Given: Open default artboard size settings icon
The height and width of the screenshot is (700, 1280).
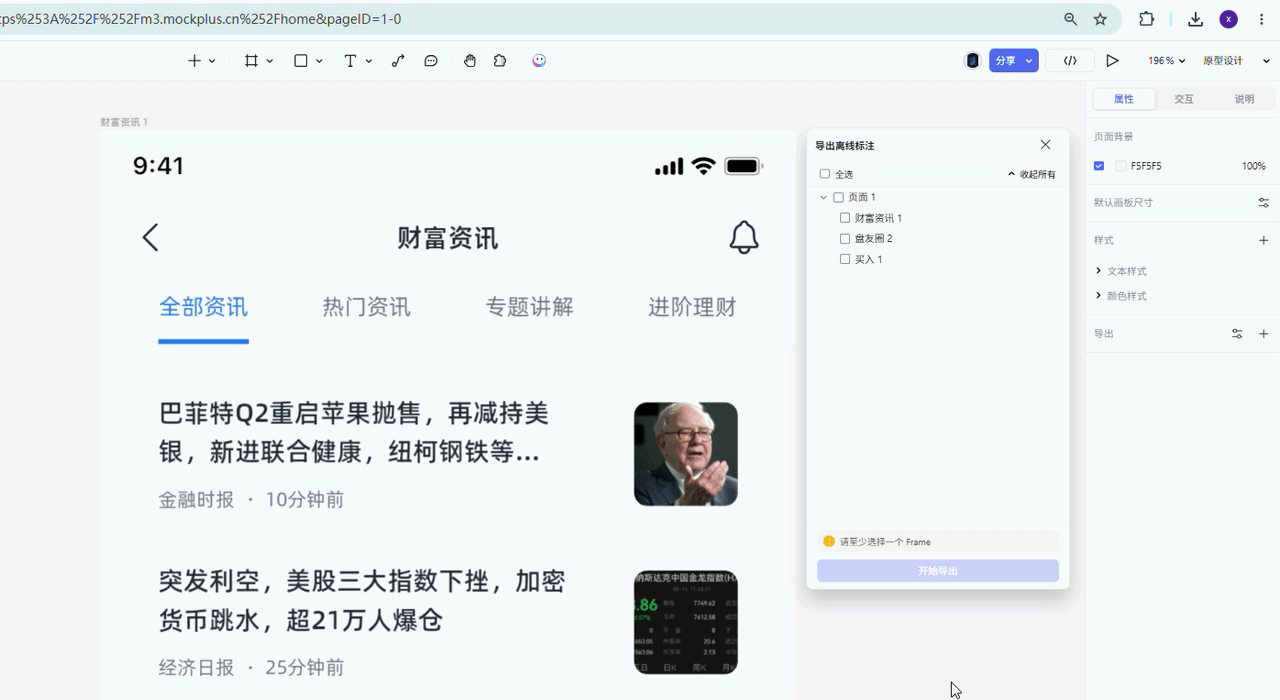Looking at the screenshot, I should tap(1263, 202).
